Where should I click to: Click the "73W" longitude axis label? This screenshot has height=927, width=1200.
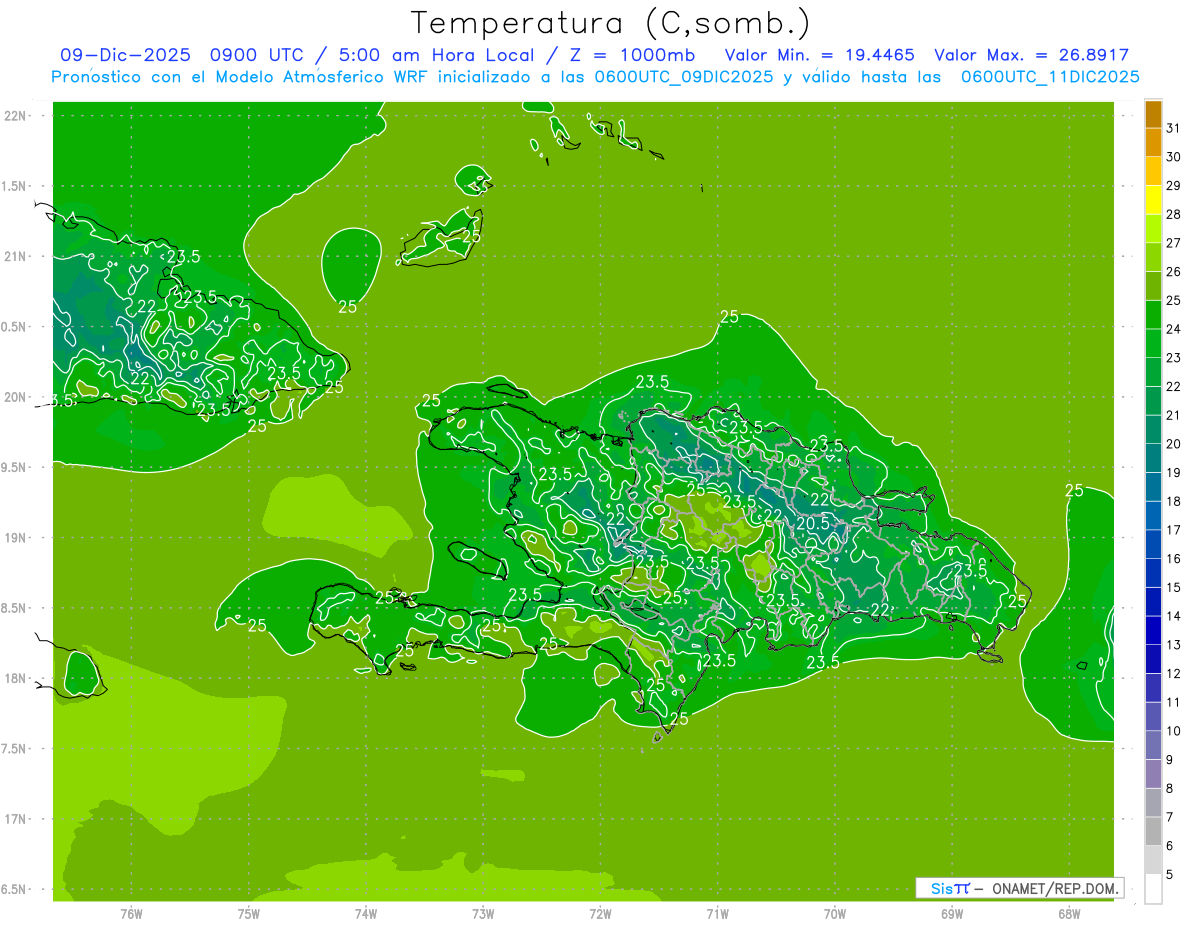pyautogui.click(x=483, y=914)
